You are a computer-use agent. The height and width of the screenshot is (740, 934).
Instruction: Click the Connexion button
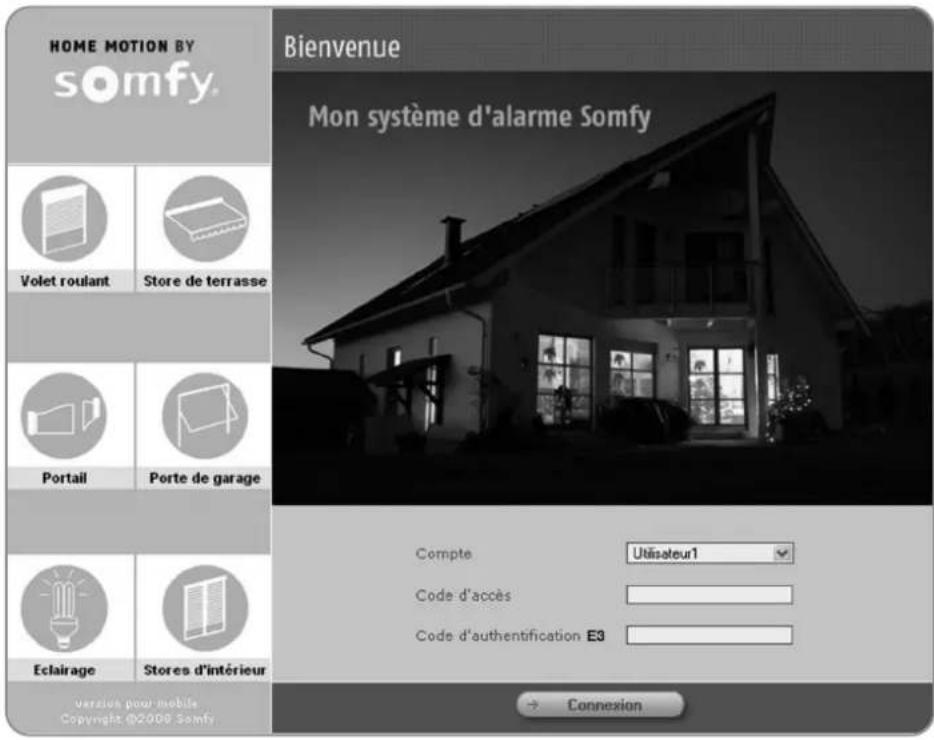click(600, 705)
